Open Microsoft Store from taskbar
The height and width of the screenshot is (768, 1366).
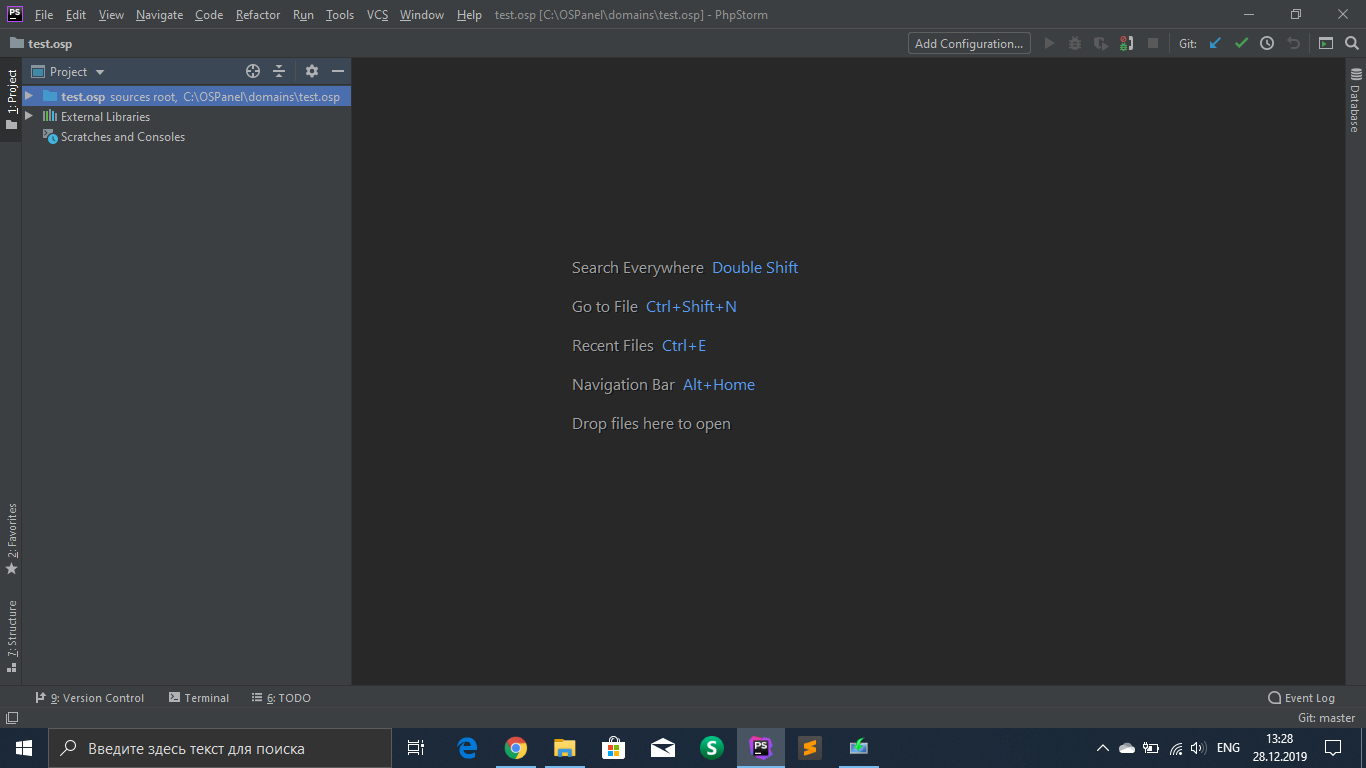(614, 748)
